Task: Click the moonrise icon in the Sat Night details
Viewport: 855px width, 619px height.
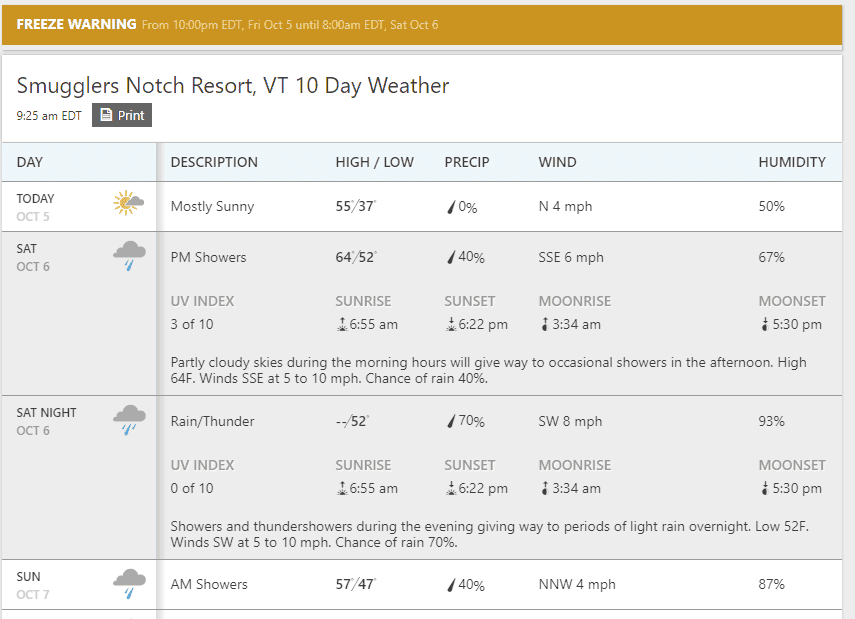Action: coord(544,488)
